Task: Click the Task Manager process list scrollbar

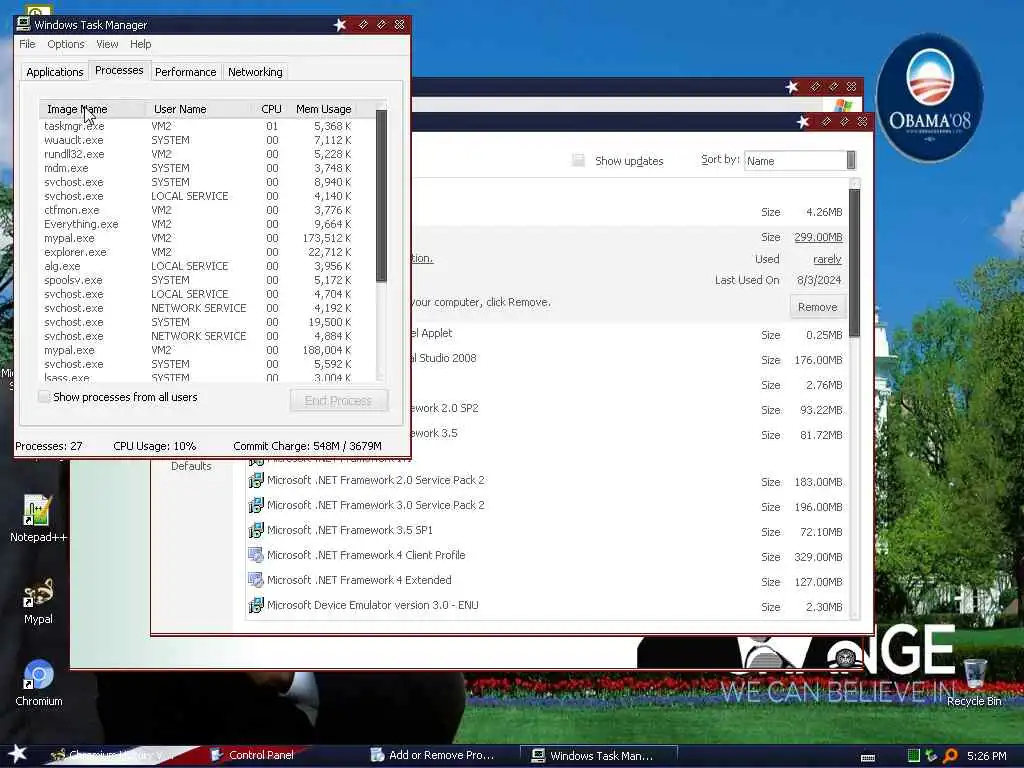Action: click(x=381, y=196)
